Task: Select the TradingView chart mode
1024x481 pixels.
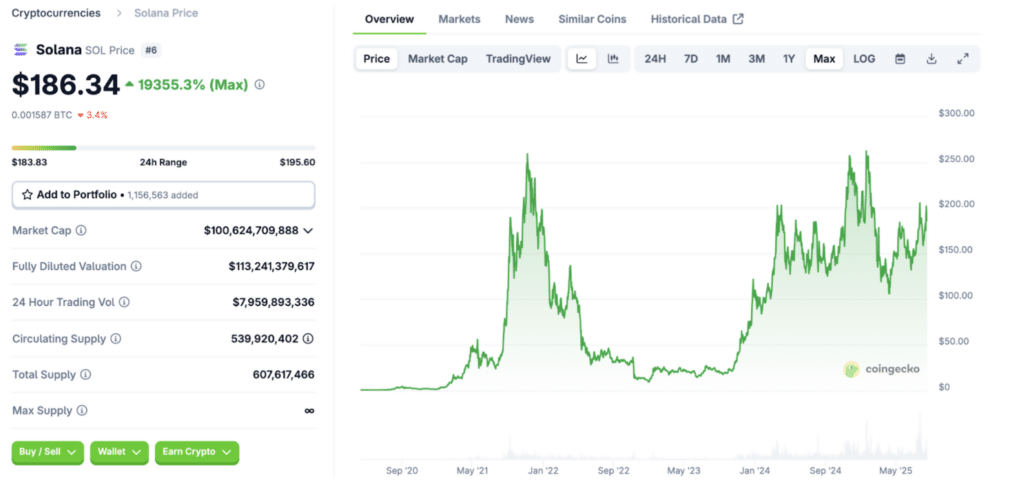Action: point(518,59)
